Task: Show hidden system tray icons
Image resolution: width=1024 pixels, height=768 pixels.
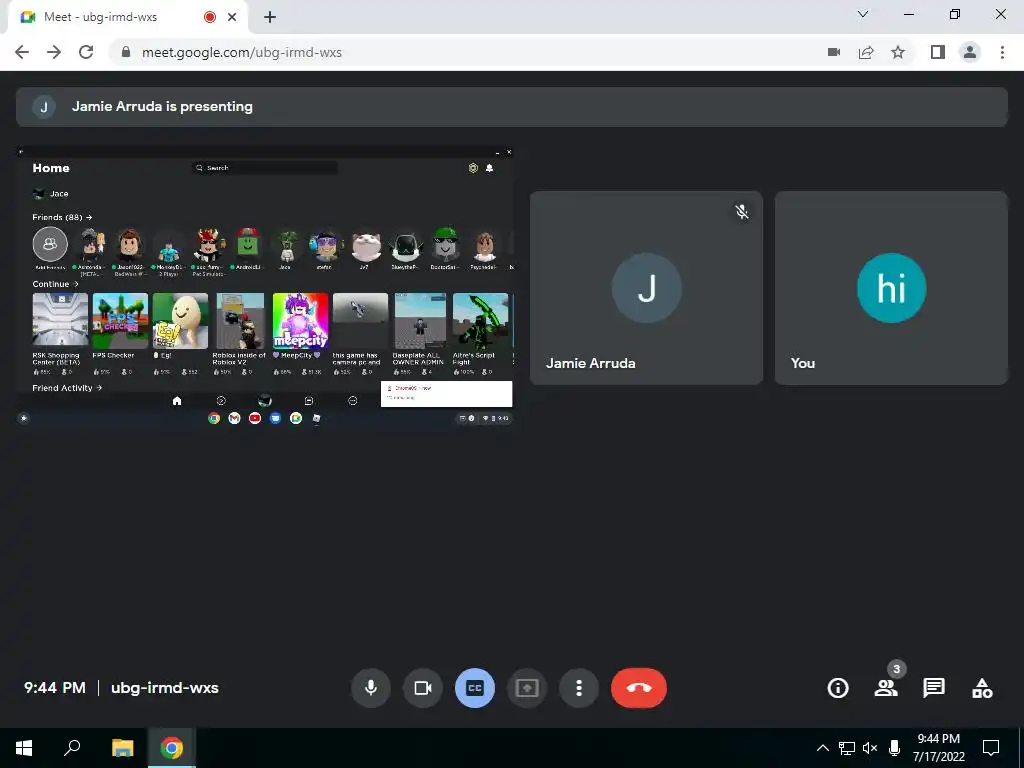Action: tap(823, 748)
